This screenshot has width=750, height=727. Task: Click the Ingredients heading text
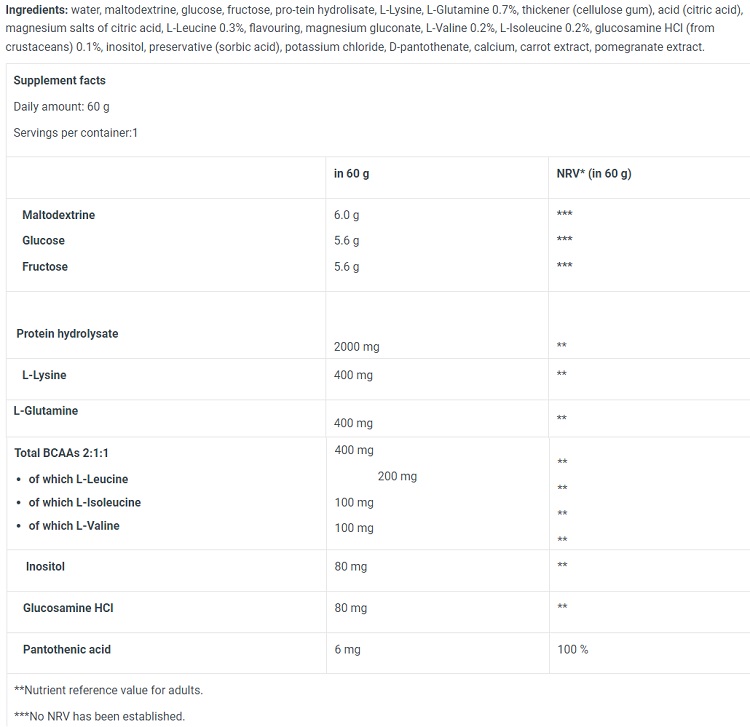click(x=36, y=10)
